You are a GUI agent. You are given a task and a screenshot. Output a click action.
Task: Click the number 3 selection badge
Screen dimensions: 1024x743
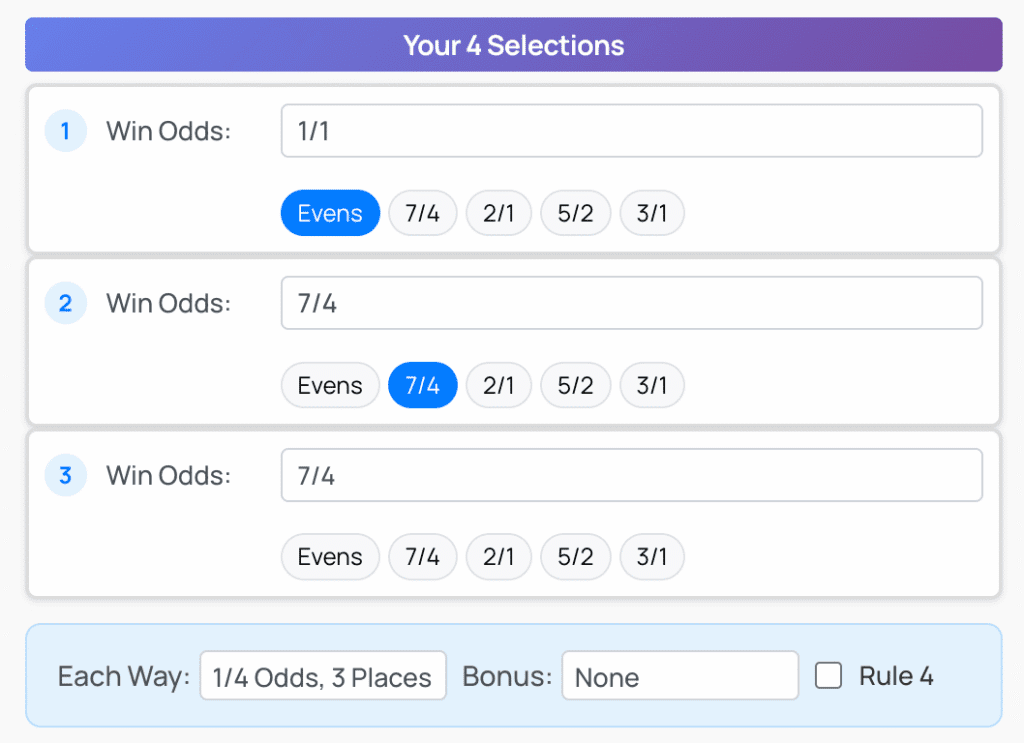coord(66,475)
